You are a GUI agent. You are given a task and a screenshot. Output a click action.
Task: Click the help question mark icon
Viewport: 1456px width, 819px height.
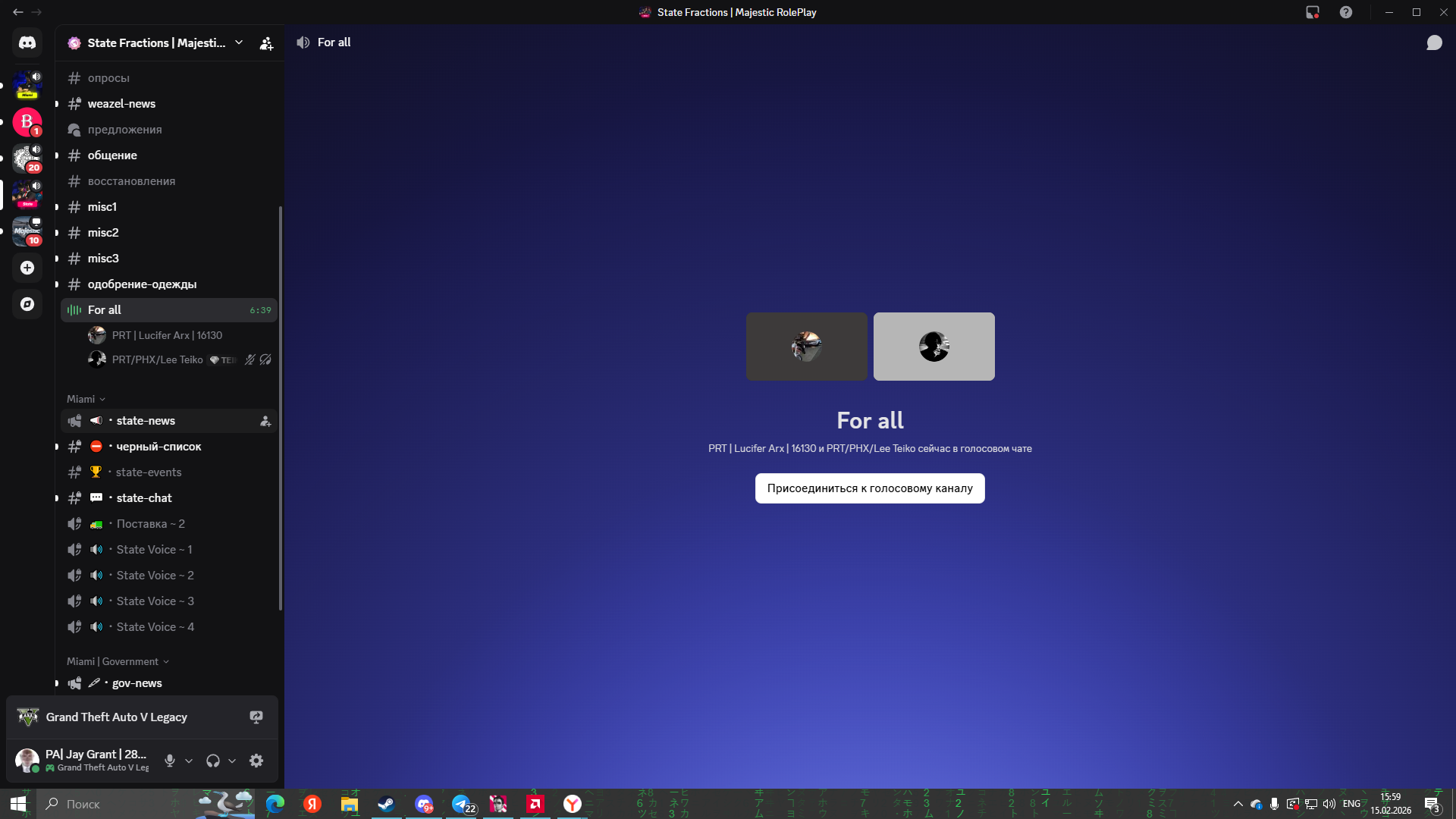(x=1346, y=12)
